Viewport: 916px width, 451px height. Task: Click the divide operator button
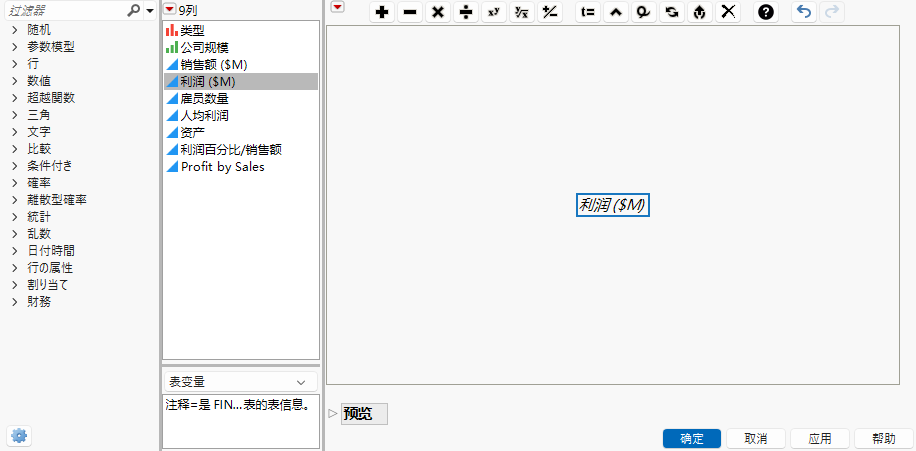click(466, 12)
